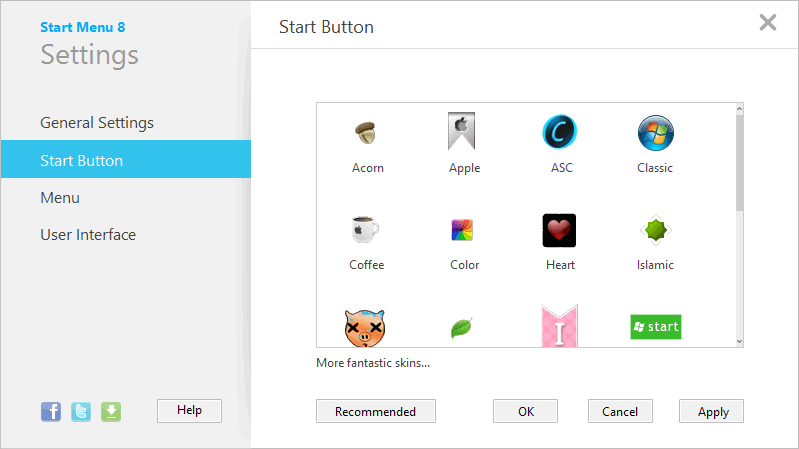This screenshot has height=449, width=799.
Task: Click the Help button
Action: (x=190, y=411)
